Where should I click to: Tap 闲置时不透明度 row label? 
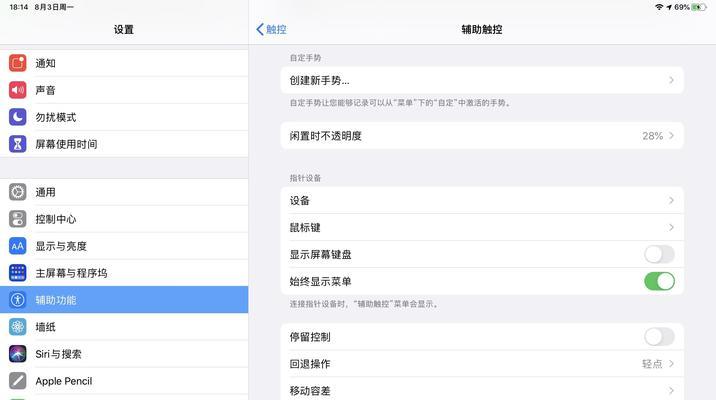point(326,136)
